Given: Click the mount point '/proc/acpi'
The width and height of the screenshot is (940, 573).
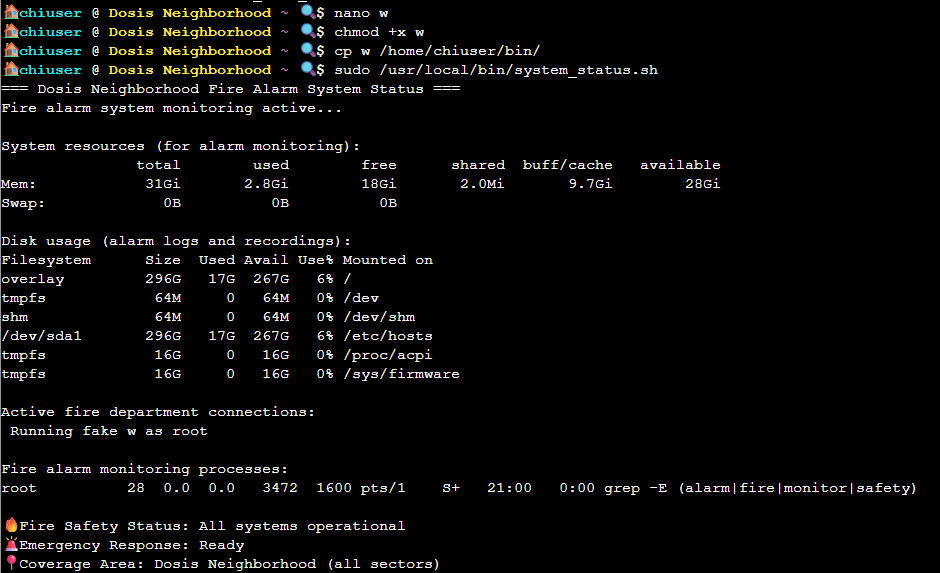Looking at the screenshot, I should [387, 355].
